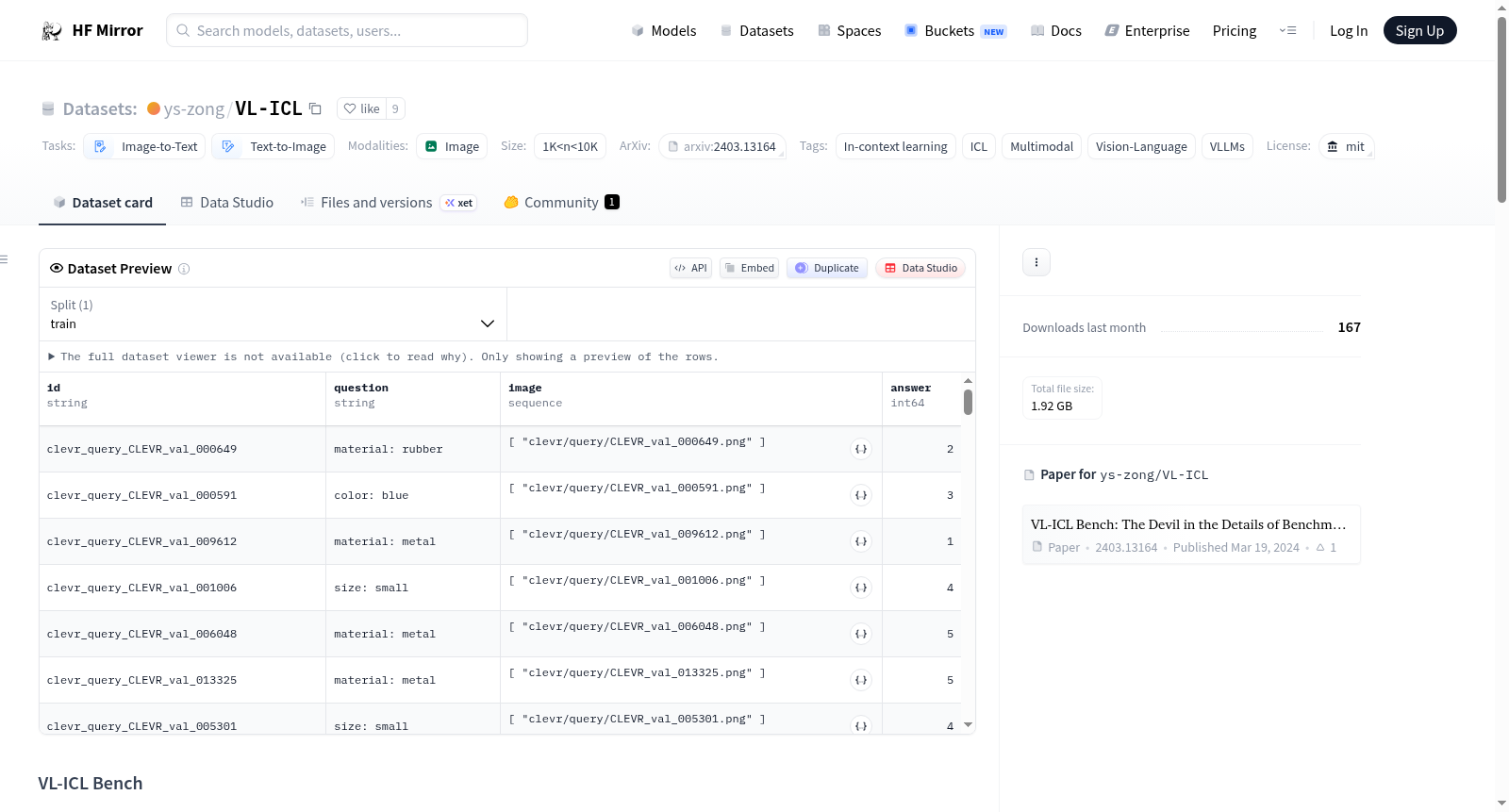Select the Text-to-Image task tag
Screen dimensions: 1509x812
274,146
